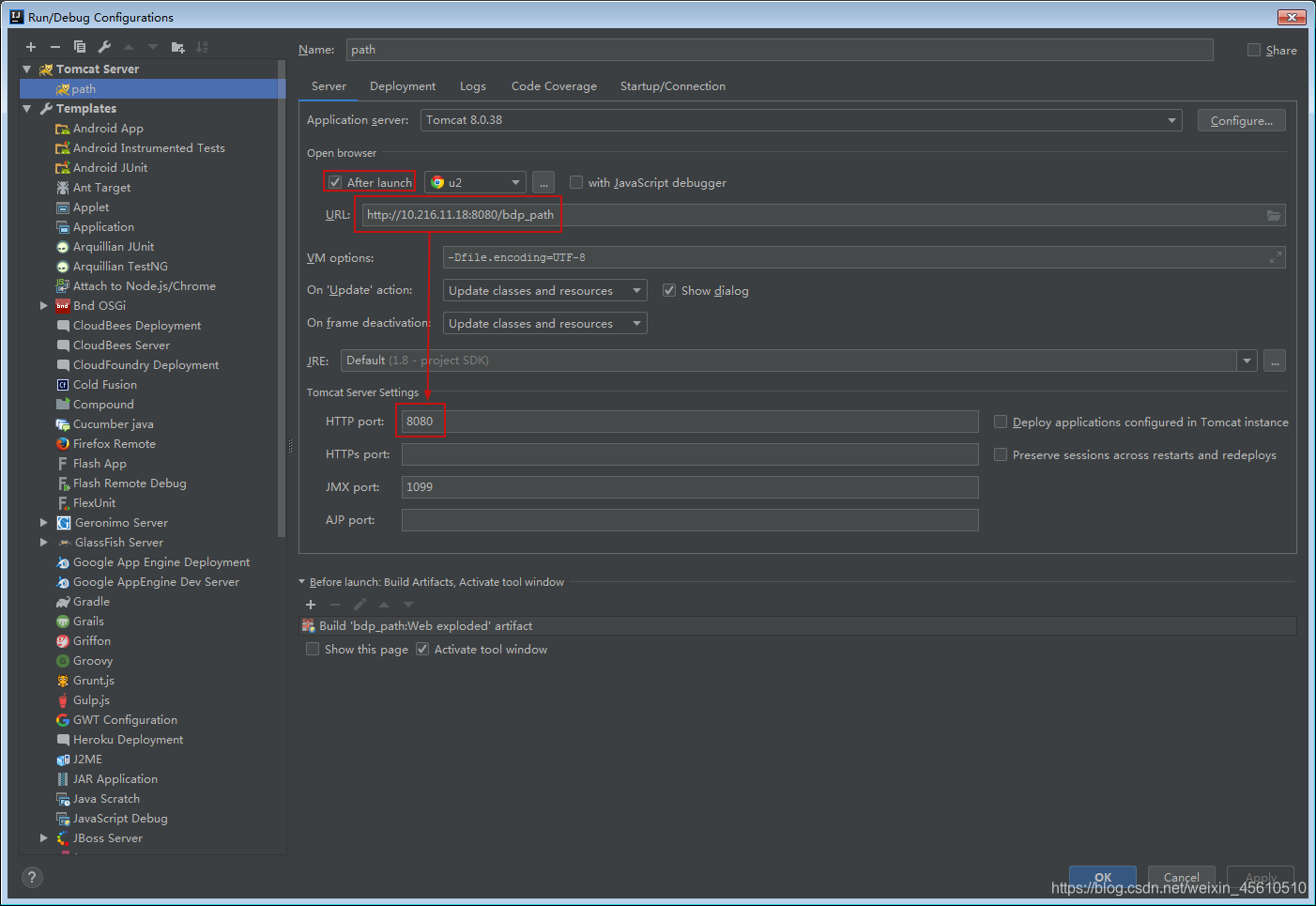
Task: Enable Show this page checkbox
Action: (x=313, y=649)
